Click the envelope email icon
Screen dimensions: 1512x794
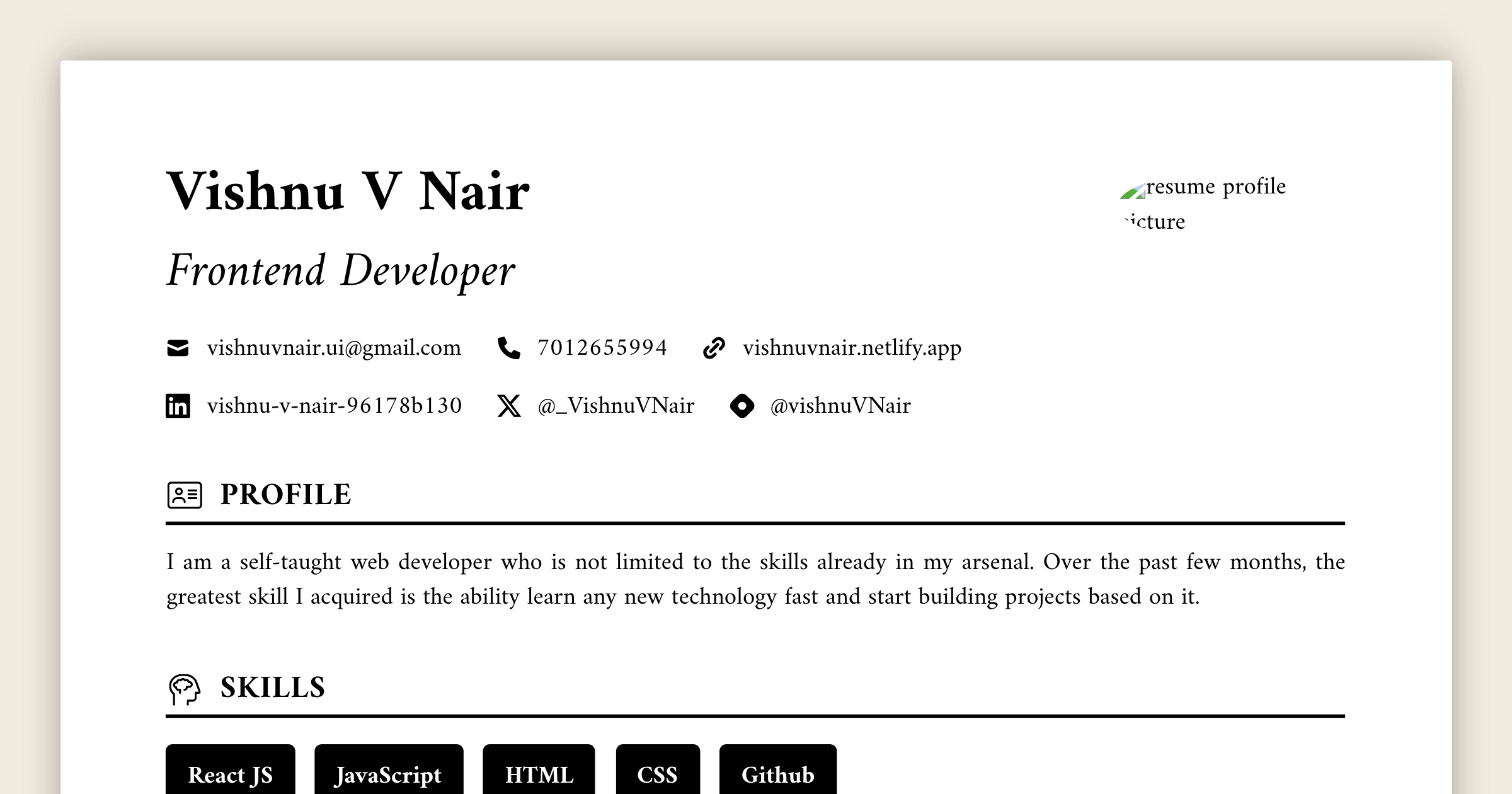pyautogui.click(x=178, y=347)
